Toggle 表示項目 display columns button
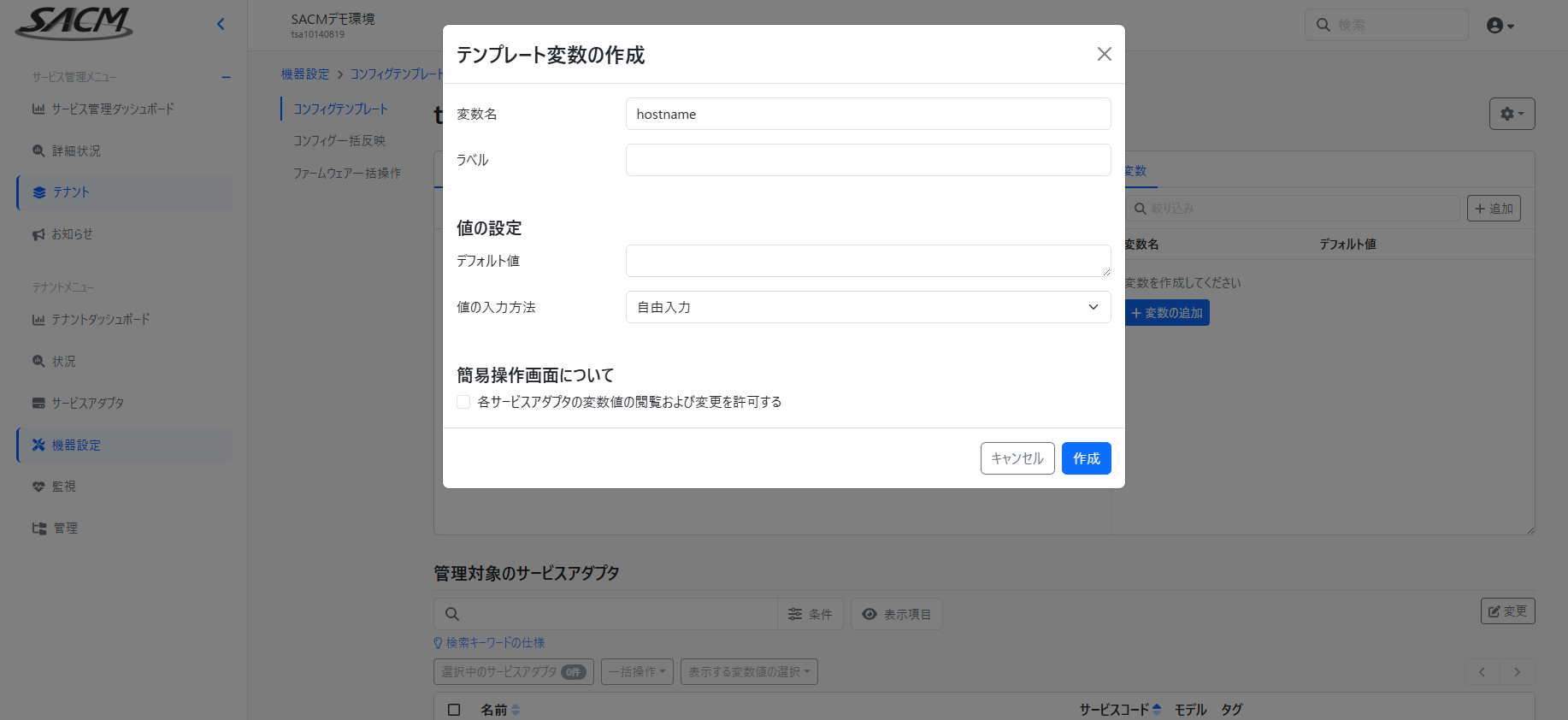The height and width of the screenshot is (720, 1568). [896, 614]
